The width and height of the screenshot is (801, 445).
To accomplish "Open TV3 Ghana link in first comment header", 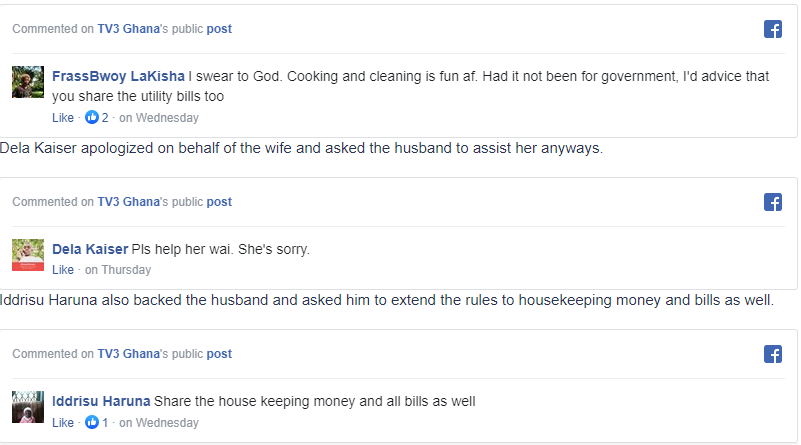I will pos(128,29).
